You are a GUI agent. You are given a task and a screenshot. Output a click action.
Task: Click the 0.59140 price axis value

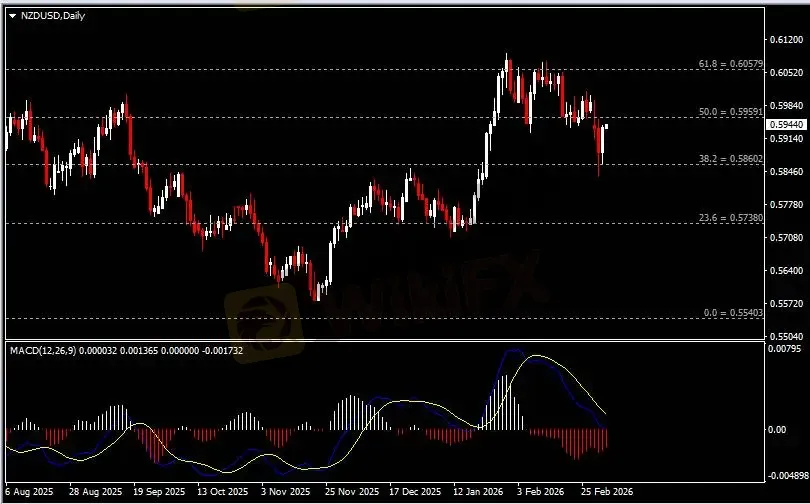pyautogui.click(x=786, y=139)
